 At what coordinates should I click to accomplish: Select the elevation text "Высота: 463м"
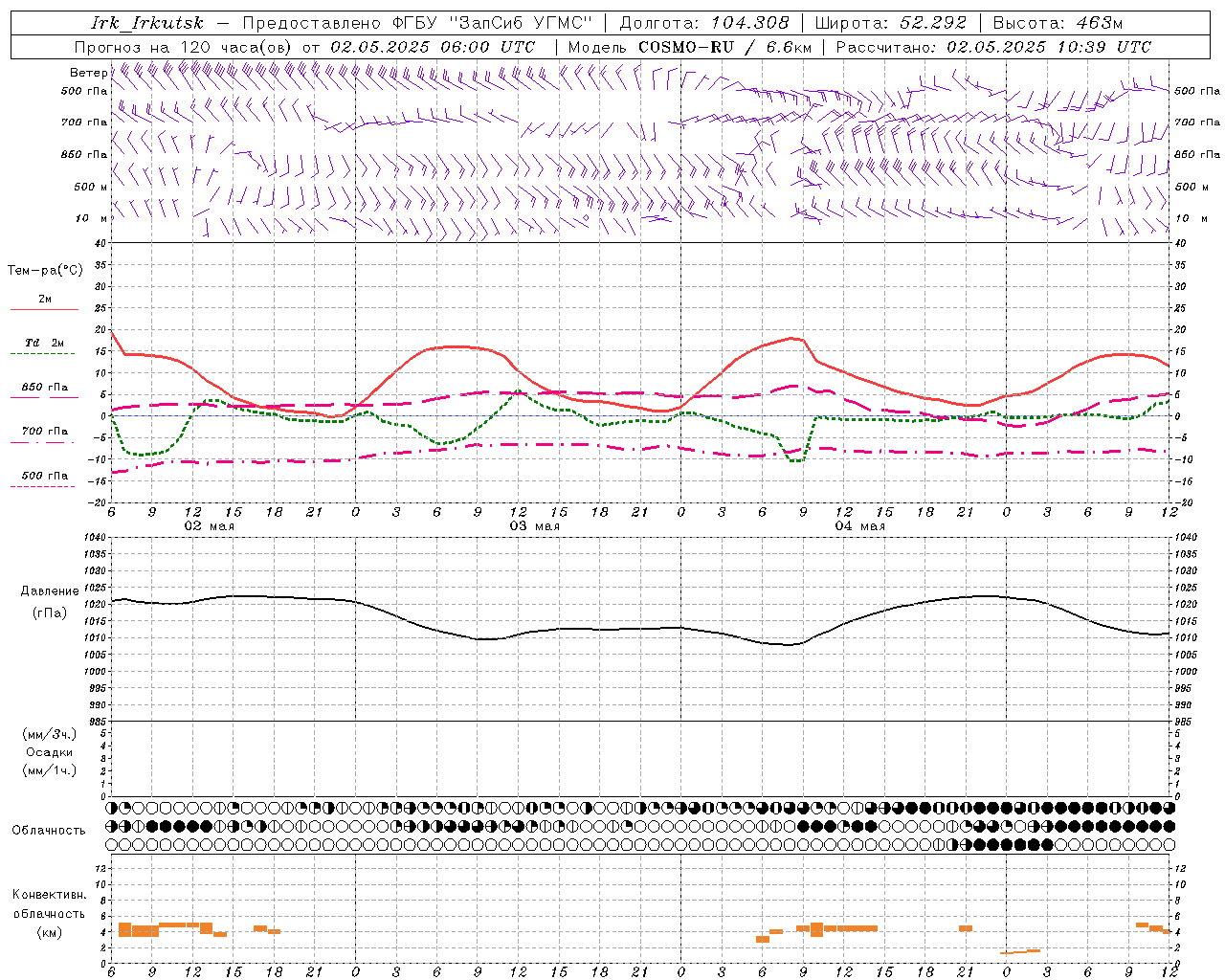(x=1058, y=23)
